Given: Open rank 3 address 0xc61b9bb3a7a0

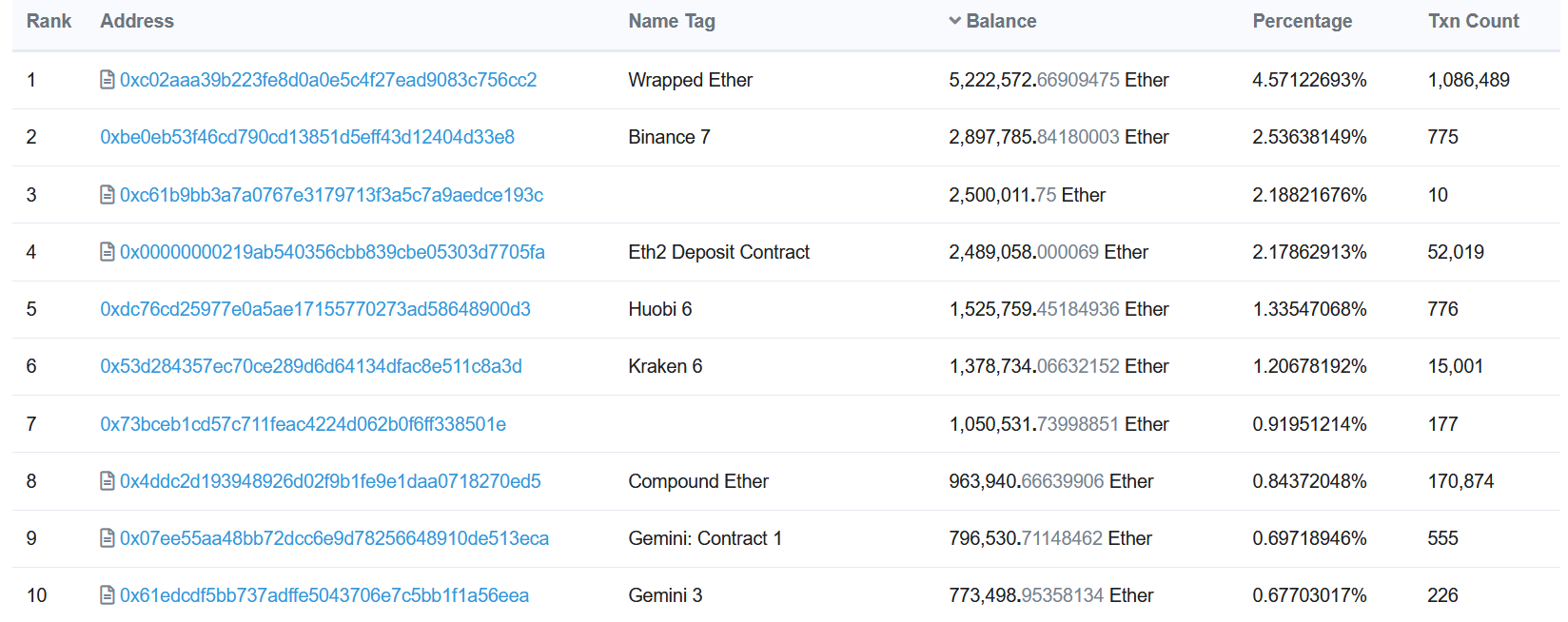Looking at the screenshot, I should (331, 195).
